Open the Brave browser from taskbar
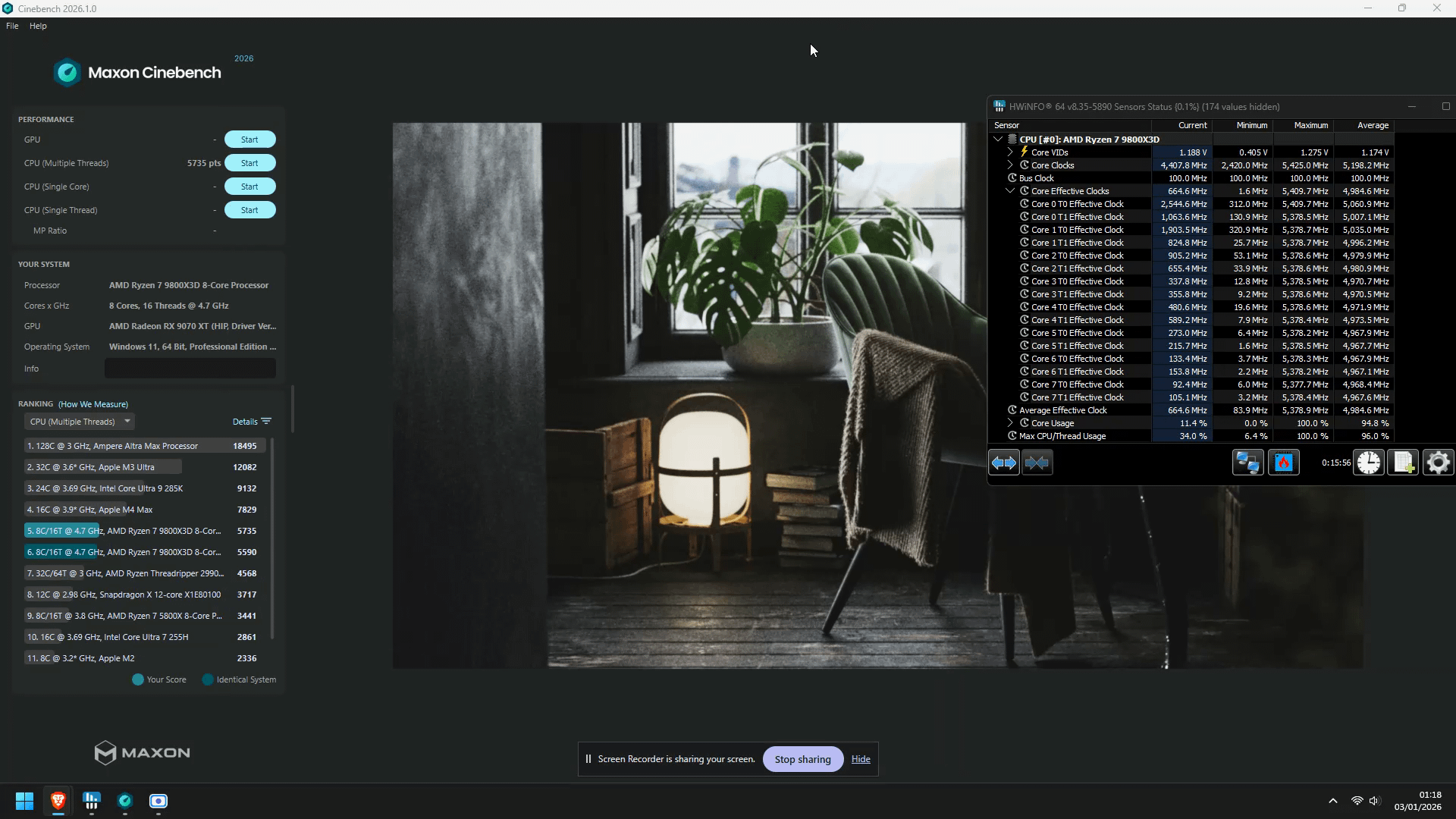1456x819 pixels. coord(58,801)
